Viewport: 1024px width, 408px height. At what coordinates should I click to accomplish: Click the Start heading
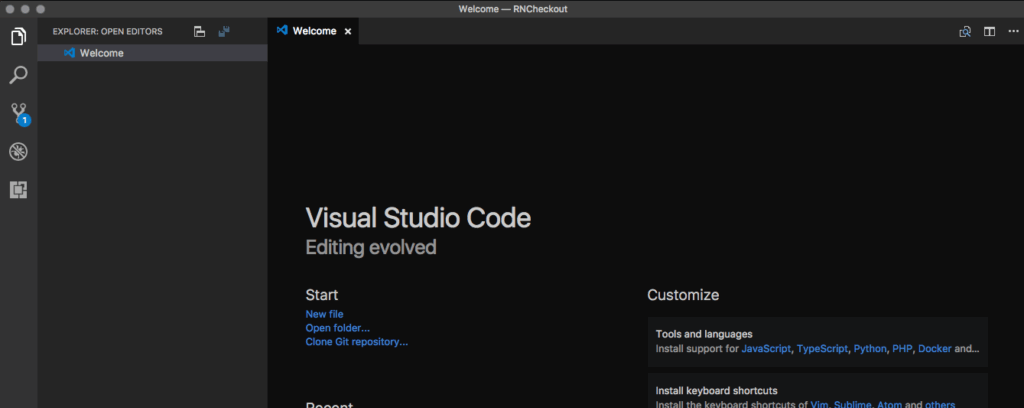(x=322, y=295)
